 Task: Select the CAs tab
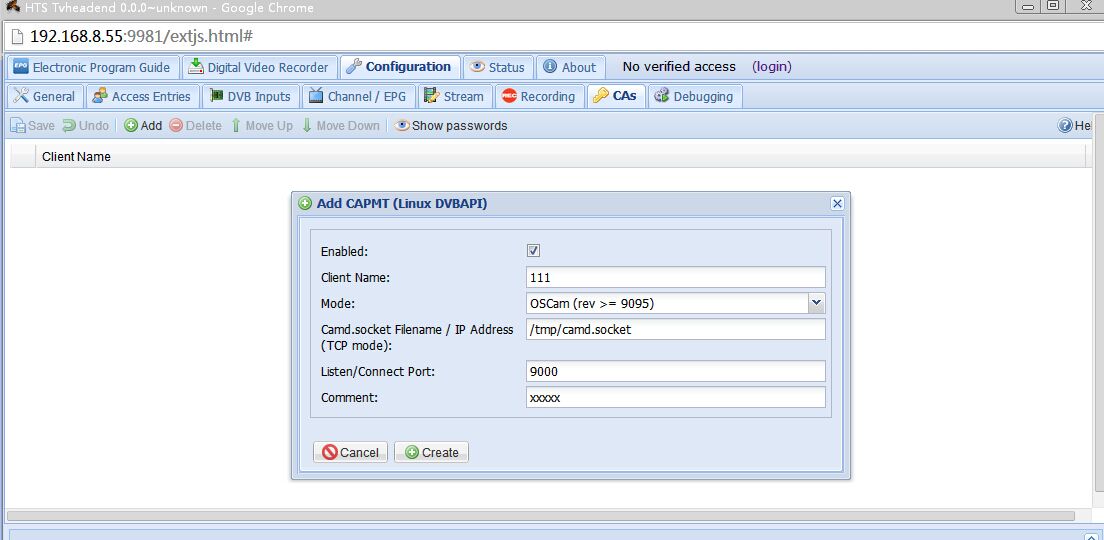point(616,96)
